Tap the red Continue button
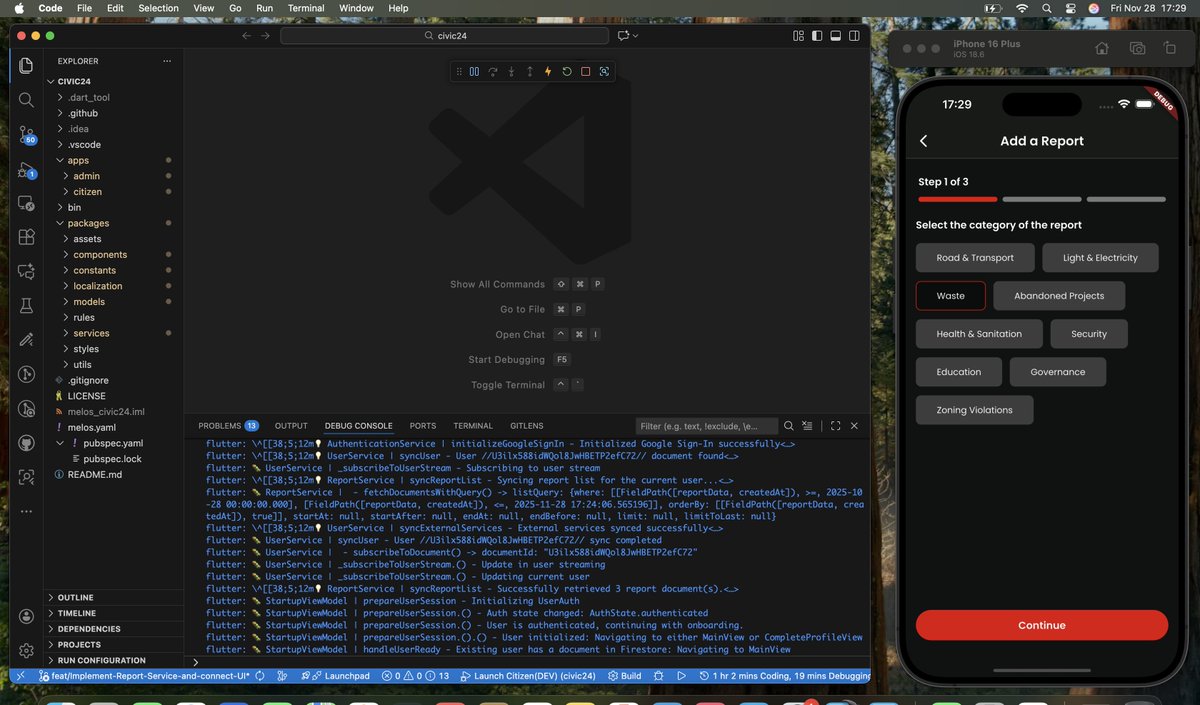1200x705 pixels. (1042, 625)
